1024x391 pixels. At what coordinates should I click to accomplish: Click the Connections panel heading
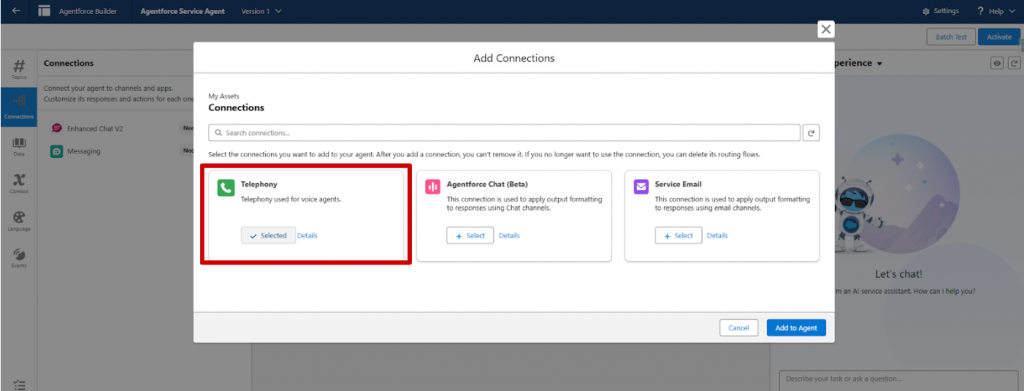coord(69,63)
